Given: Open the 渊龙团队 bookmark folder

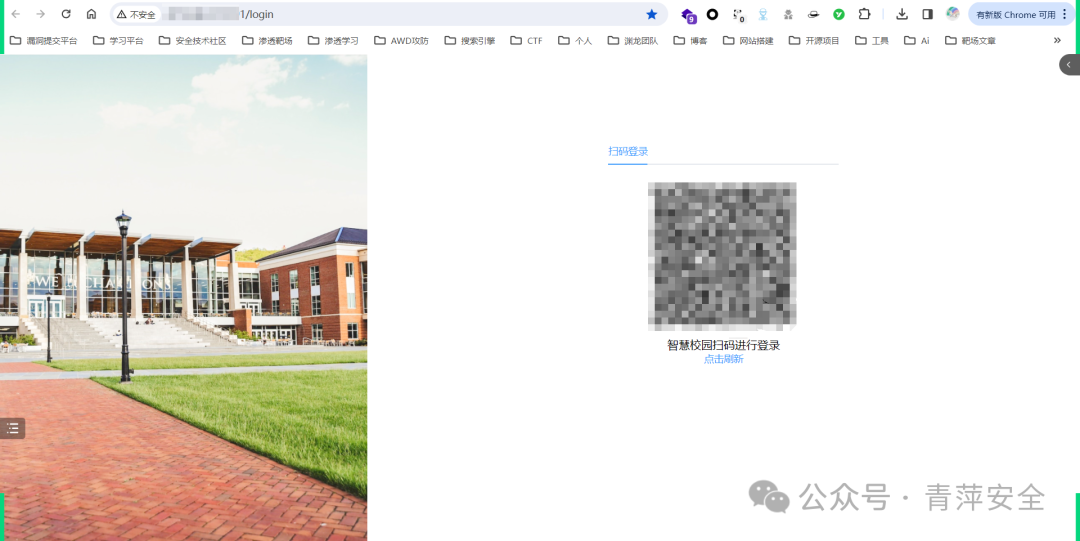Looking at the screenshot, I should [632, 41].
